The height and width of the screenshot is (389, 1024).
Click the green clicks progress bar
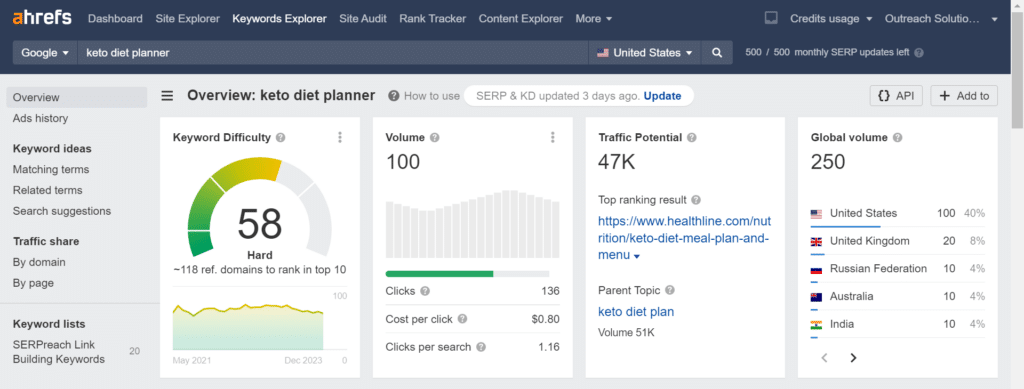tap(440, 273)
